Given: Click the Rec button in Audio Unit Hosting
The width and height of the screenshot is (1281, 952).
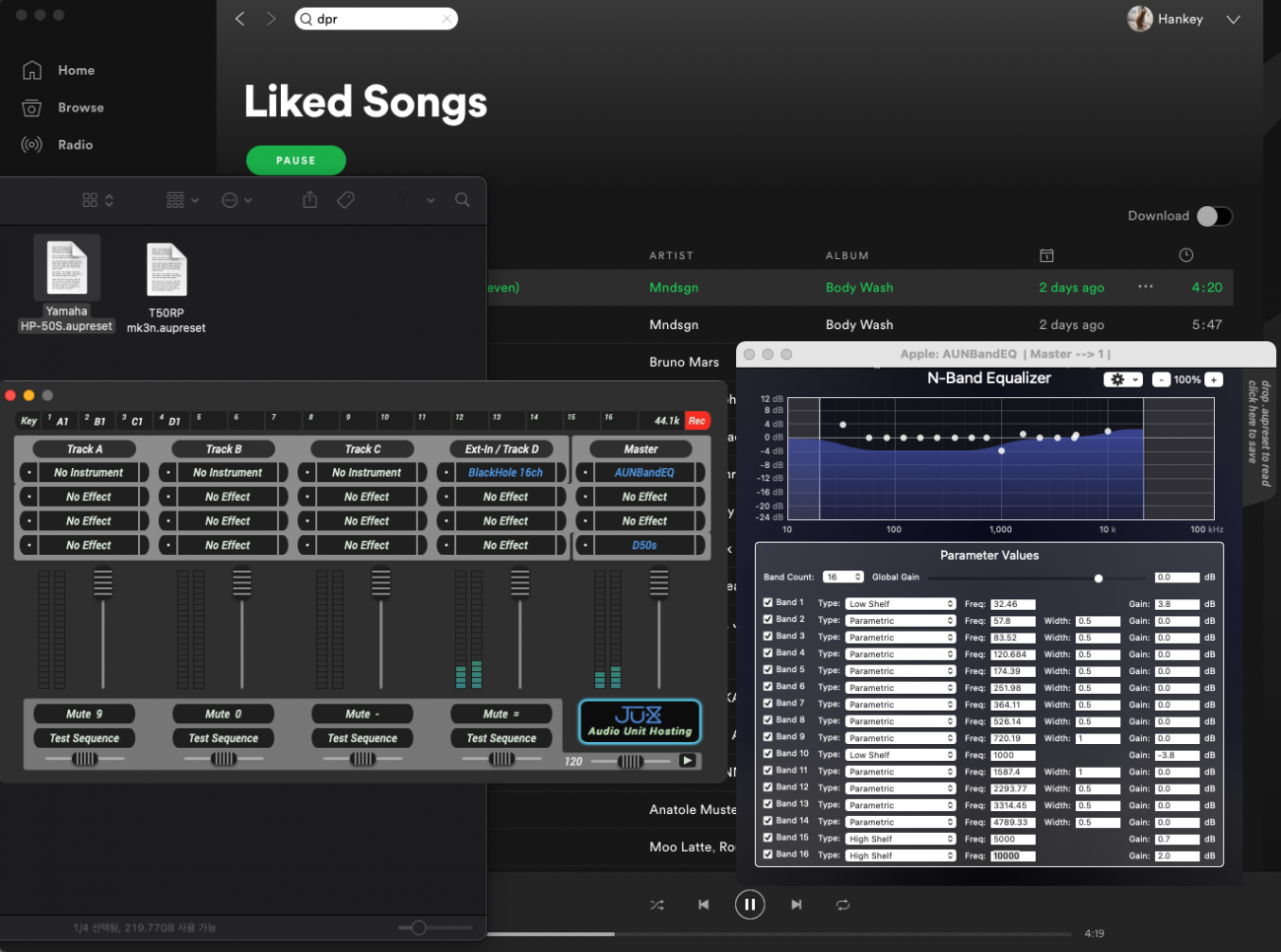Looking at the screenshot, I should tap(697, 421).
